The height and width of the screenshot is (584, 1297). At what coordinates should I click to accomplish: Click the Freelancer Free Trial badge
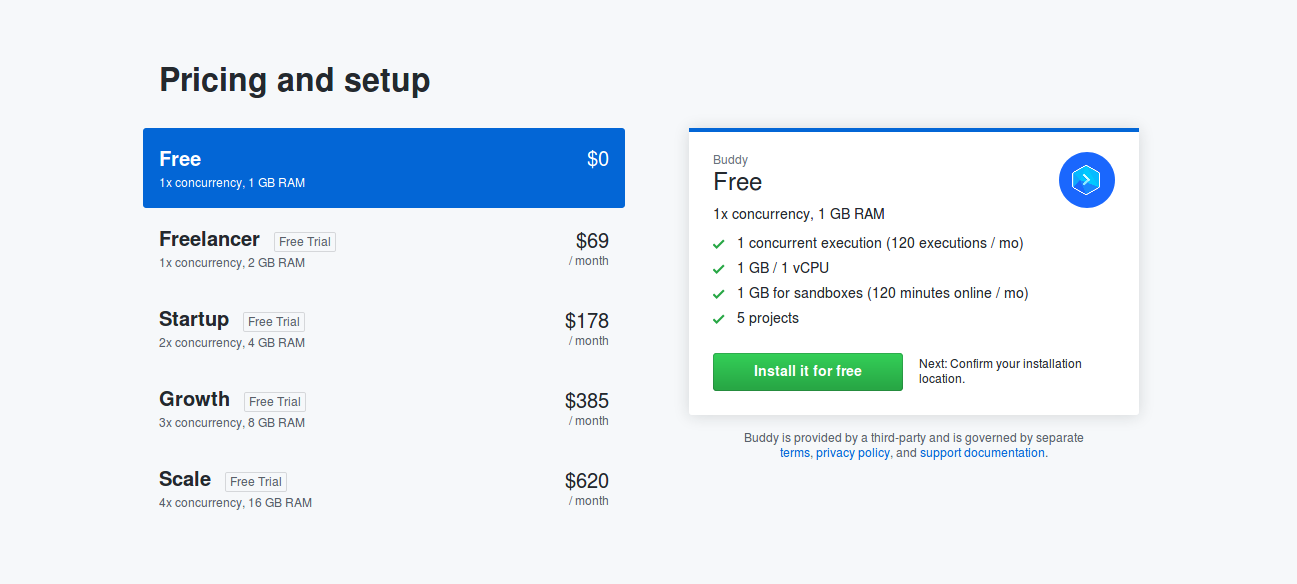305,242
